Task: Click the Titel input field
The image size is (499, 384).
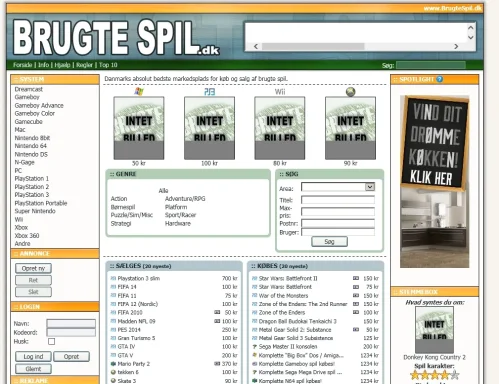Action: click(338, 200)
